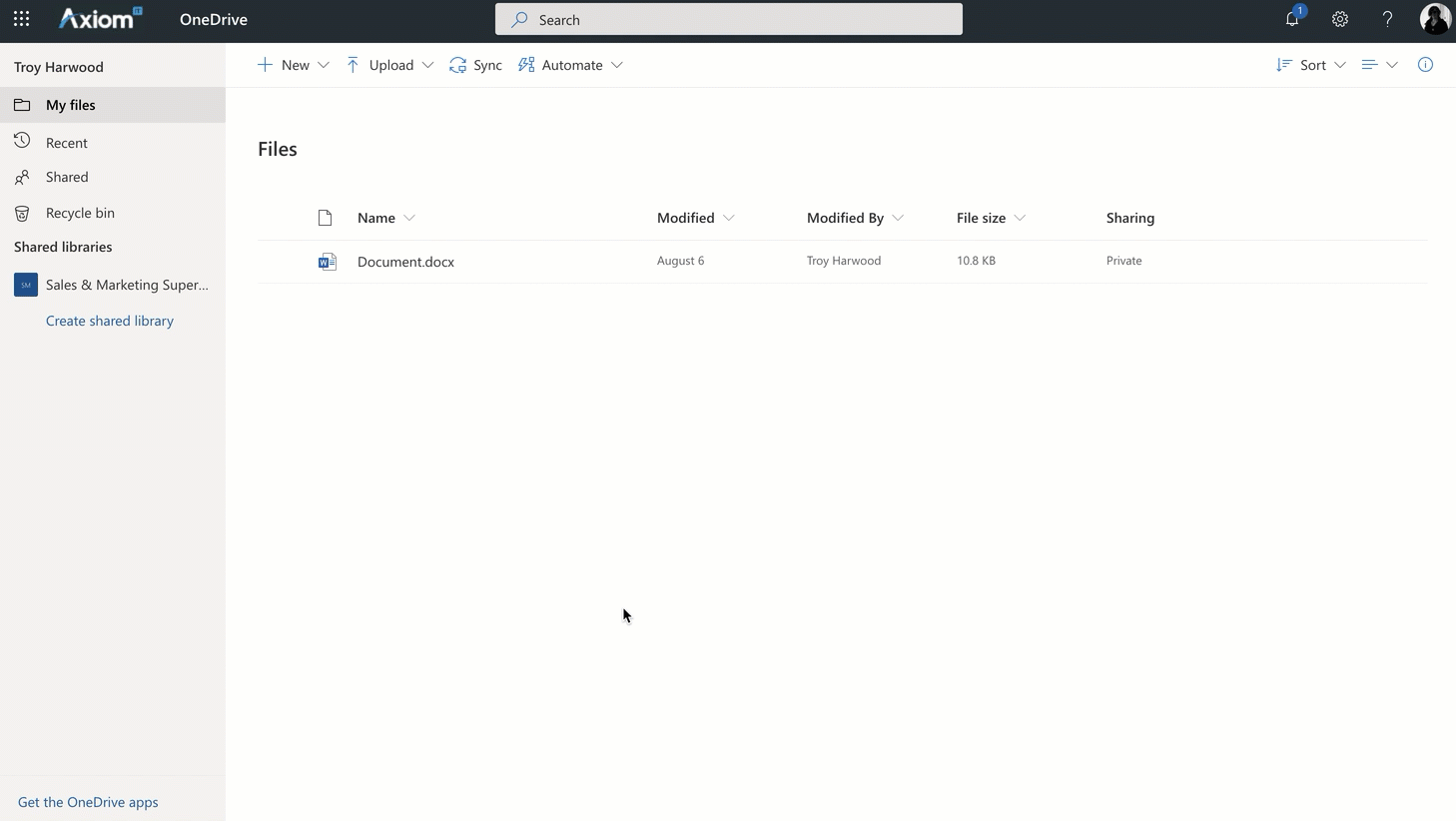This screenshot has width=1456, height=821.
Task: Click the Recent clock icon
Action: [x=22, y=142]
